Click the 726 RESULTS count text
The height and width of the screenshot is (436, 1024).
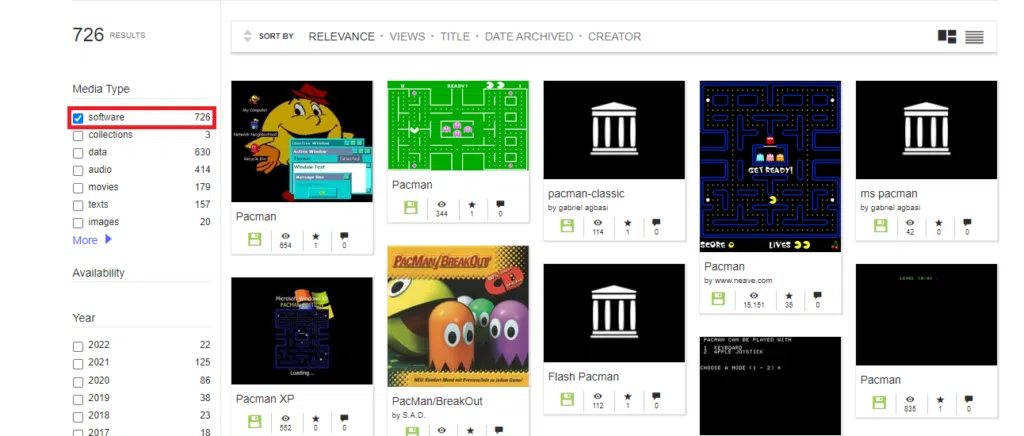coord(109,35)
